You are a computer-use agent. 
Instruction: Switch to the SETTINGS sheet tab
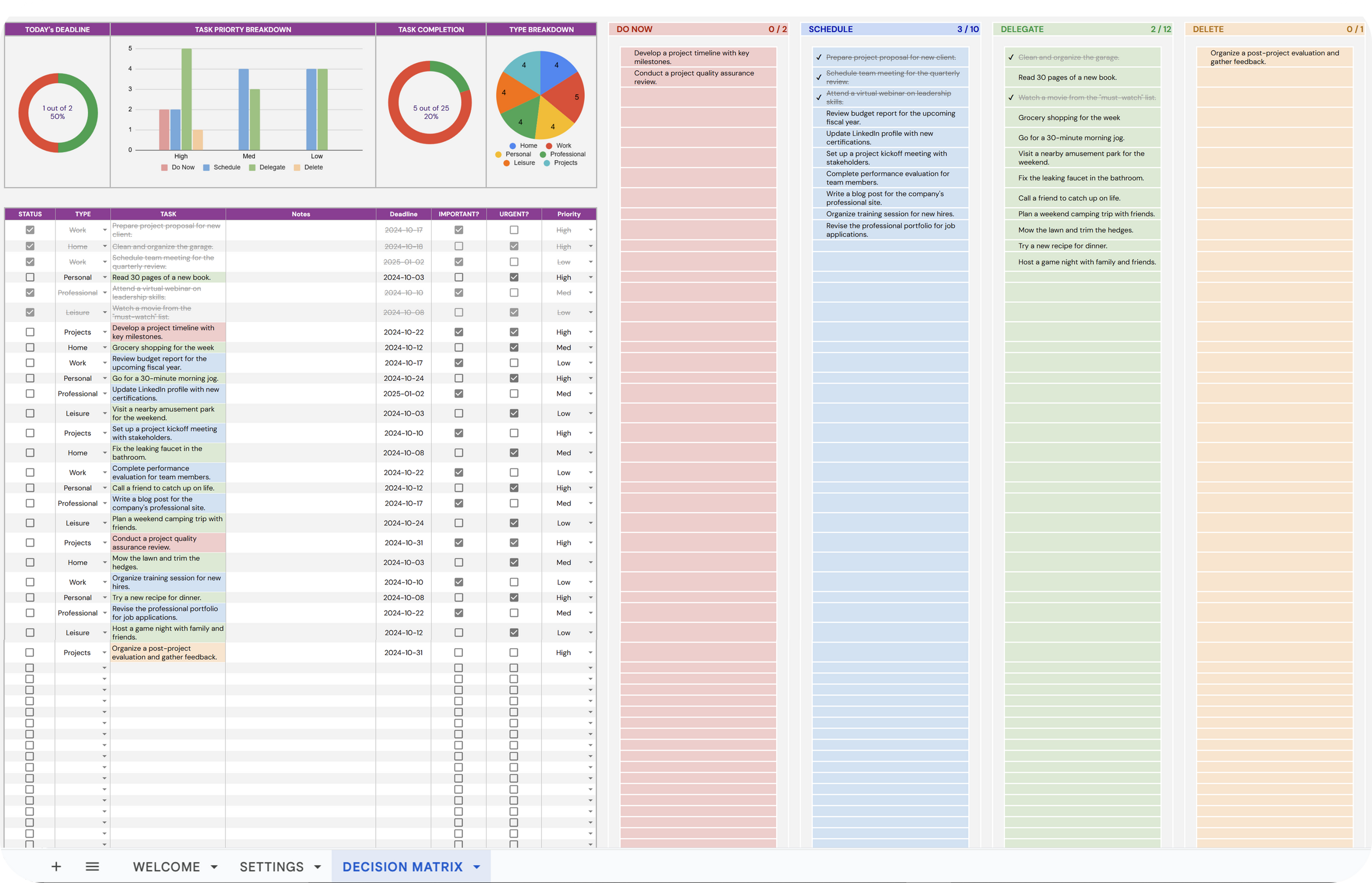(271, 866)
